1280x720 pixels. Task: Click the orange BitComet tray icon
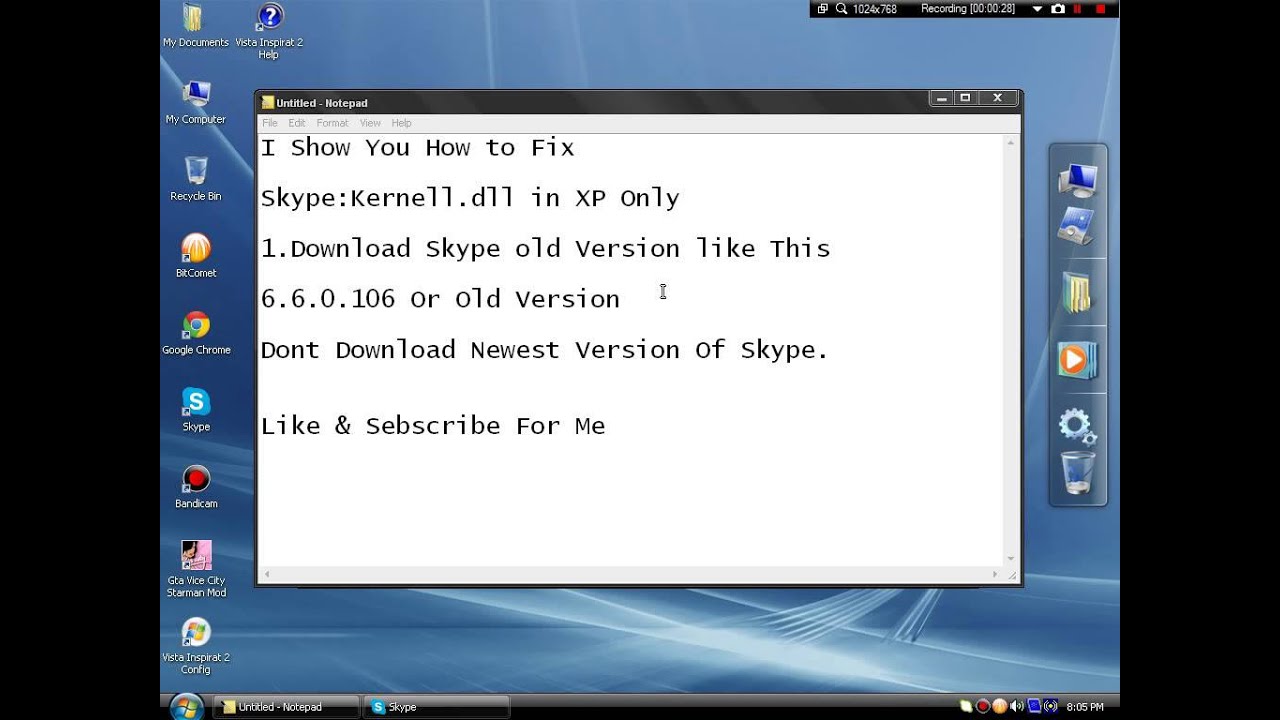(x=1000, y=706)
